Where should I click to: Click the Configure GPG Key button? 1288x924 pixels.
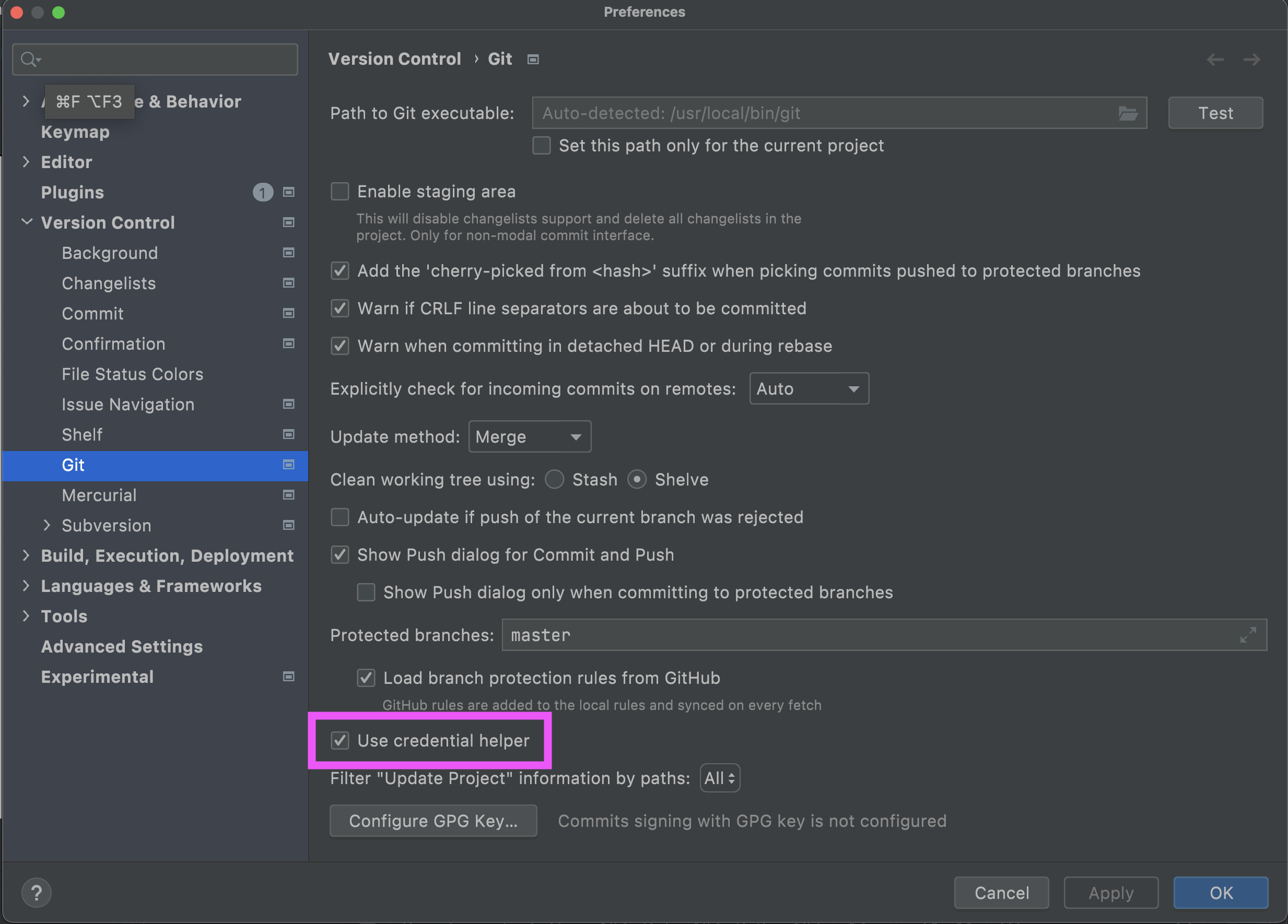pyautogui.click(x=433, y=821)
